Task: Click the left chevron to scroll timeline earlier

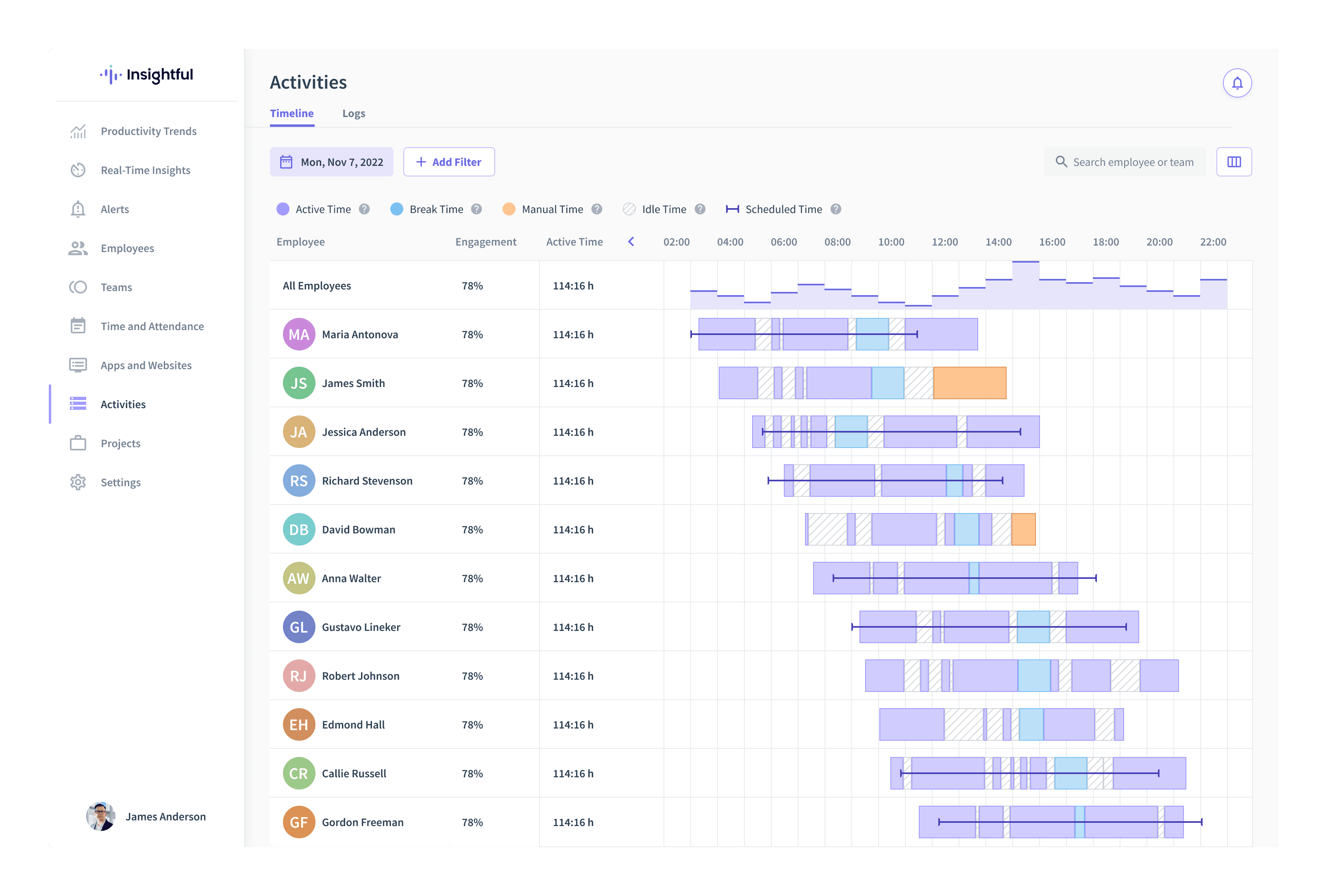Action: coord(631,241)
